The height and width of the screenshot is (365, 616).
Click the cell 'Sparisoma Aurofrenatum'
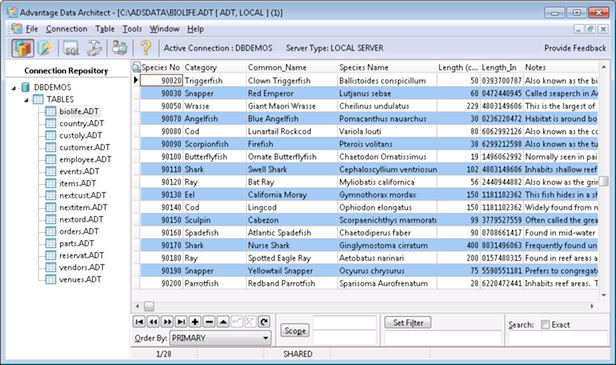tap(387, 283)
